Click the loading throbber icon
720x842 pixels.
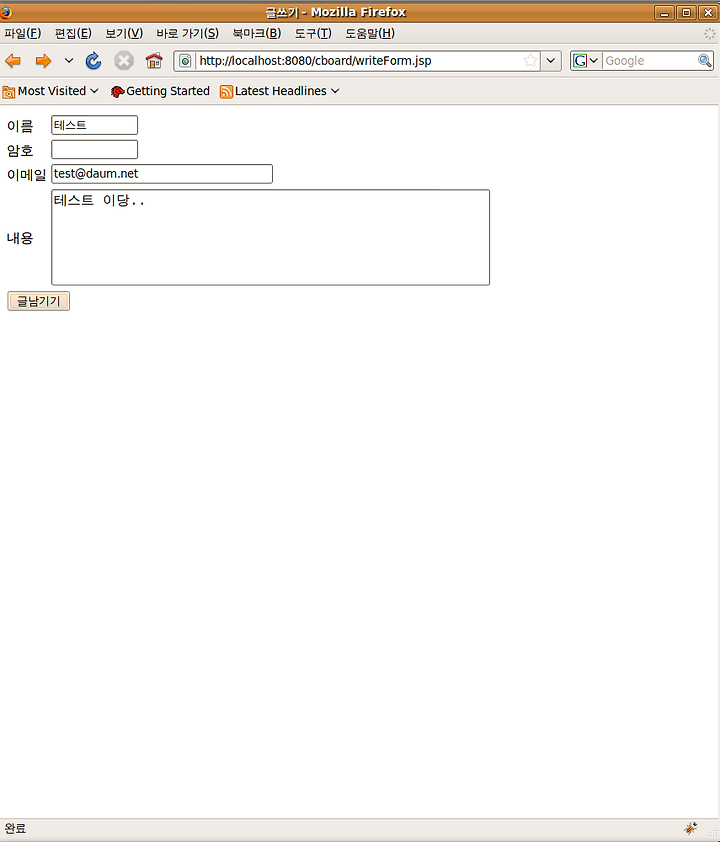[709, 33]
